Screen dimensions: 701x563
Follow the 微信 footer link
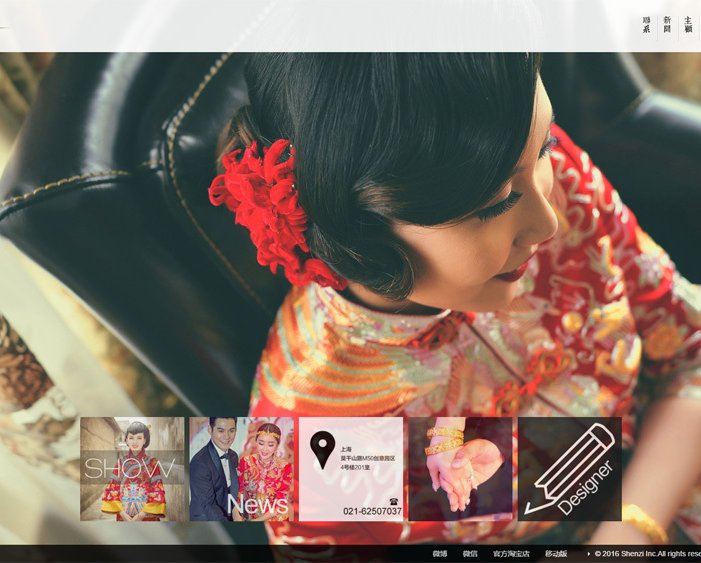[470, 554]
